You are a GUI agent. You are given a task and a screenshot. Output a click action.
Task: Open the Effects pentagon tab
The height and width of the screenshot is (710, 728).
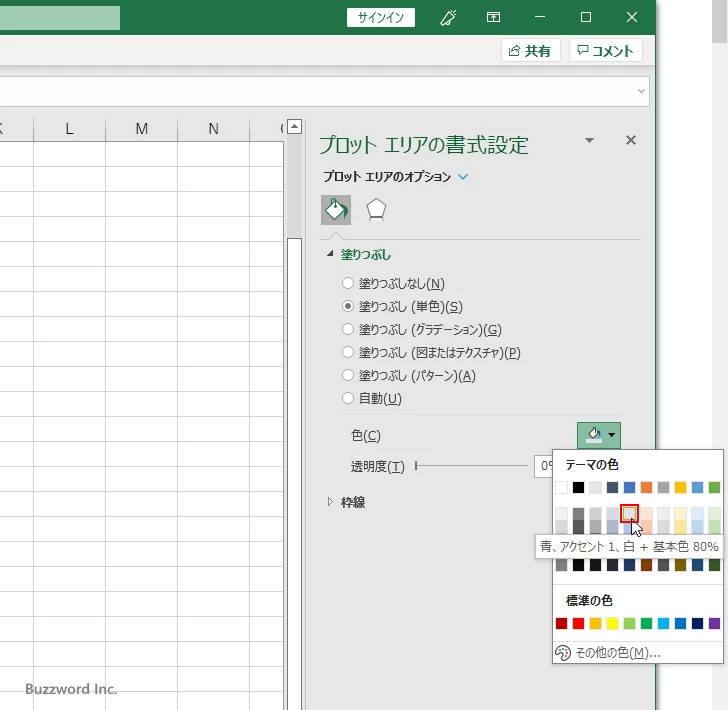pos(376,210)
